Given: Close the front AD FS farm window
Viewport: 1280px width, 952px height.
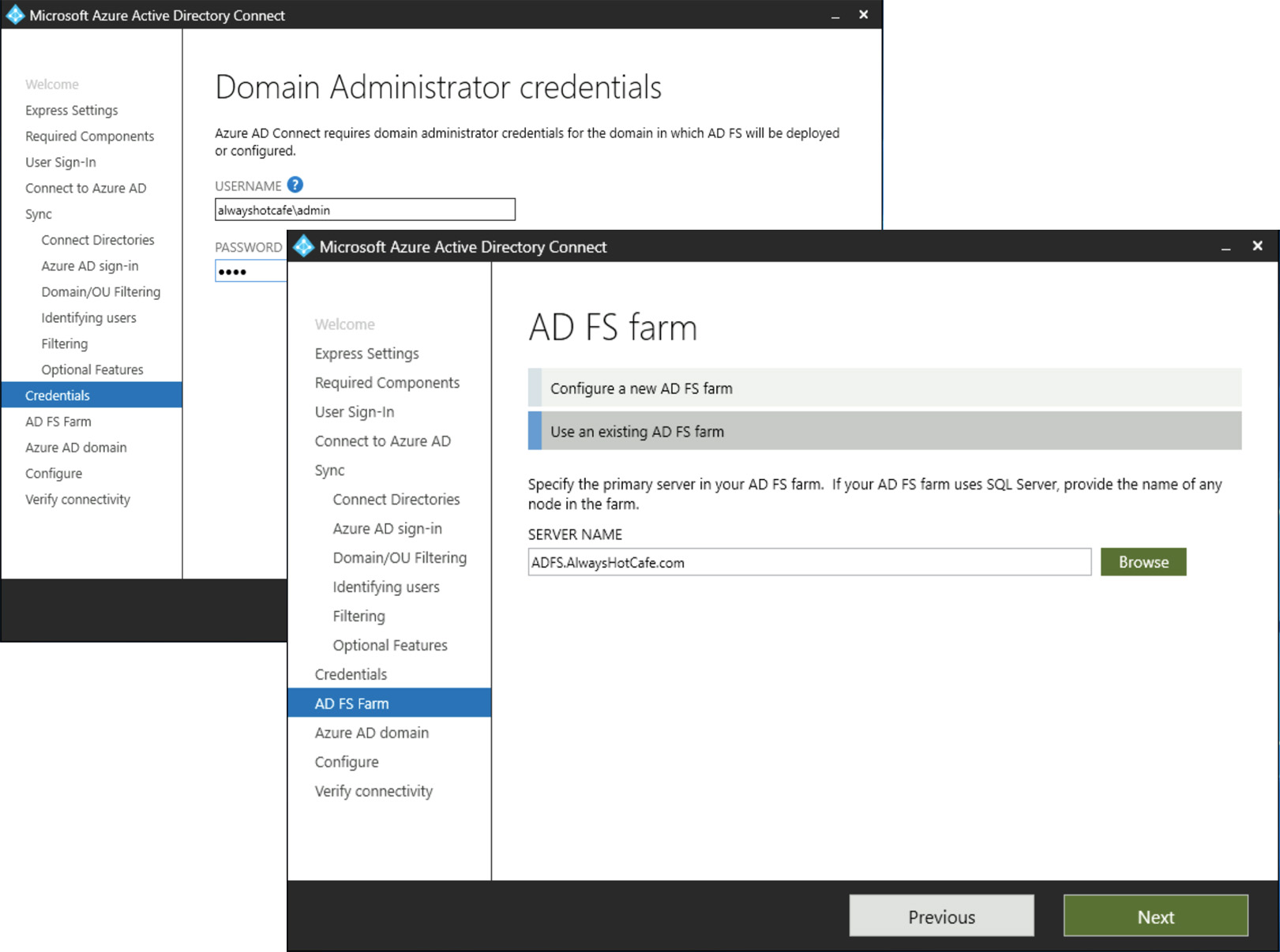Looking at the screenshot, I should [x=1257, y=246].
